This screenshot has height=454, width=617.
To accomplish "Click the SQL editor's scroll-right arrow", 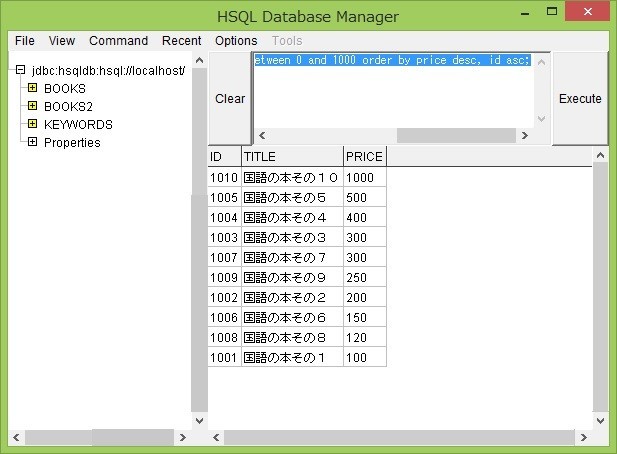I will click(x=525, y=135).
